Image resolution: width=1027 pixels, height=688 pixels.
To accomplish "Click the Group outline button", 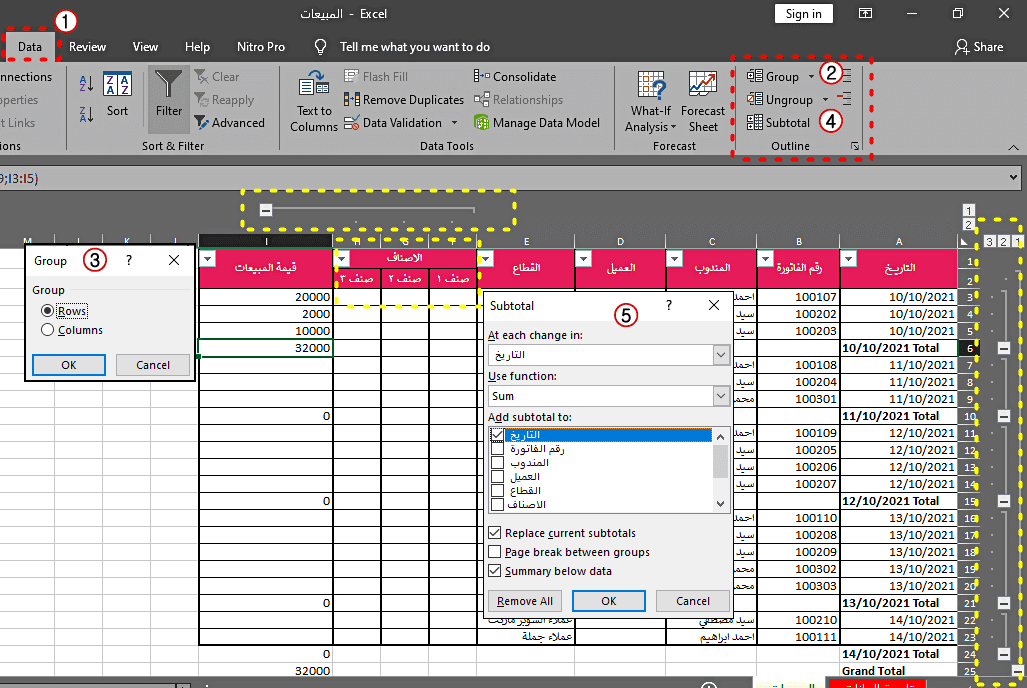I will tap(773, 77).
